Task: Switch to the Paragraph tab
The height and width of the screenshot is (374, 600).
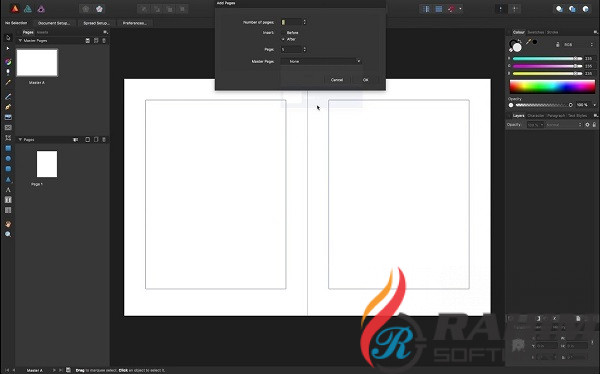Action: pyautogui.click(x=556, y=116)
